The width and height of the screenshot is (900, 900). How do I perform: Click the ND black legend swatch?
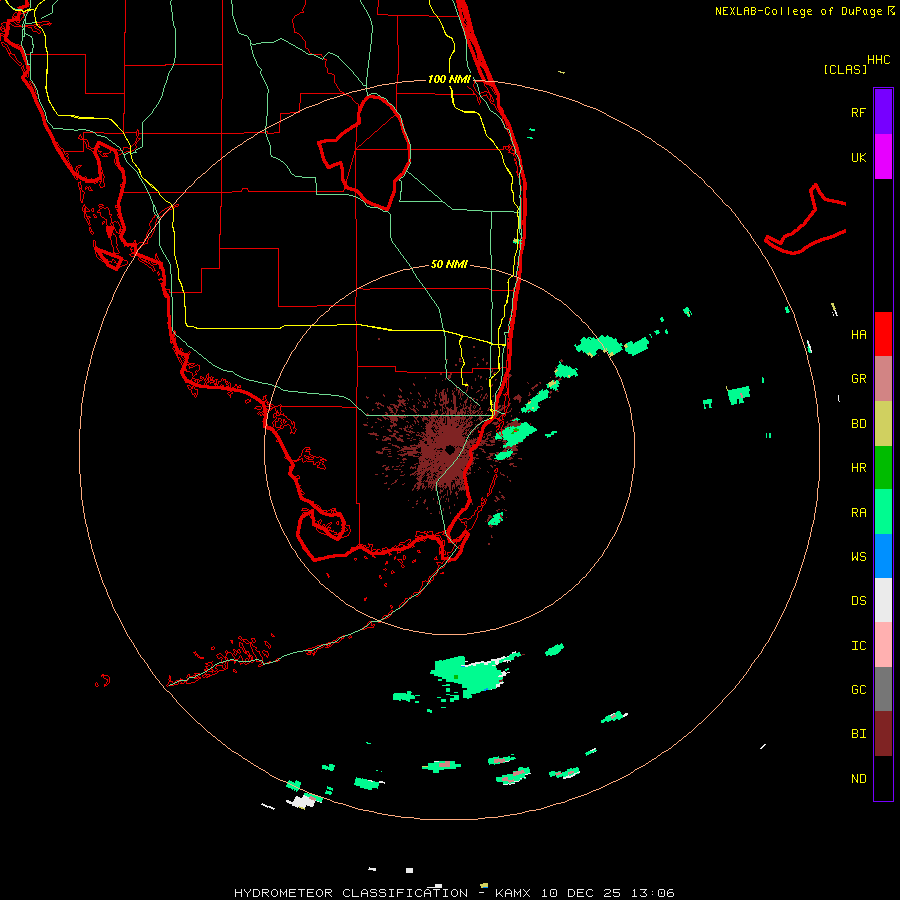click(883, 778)
